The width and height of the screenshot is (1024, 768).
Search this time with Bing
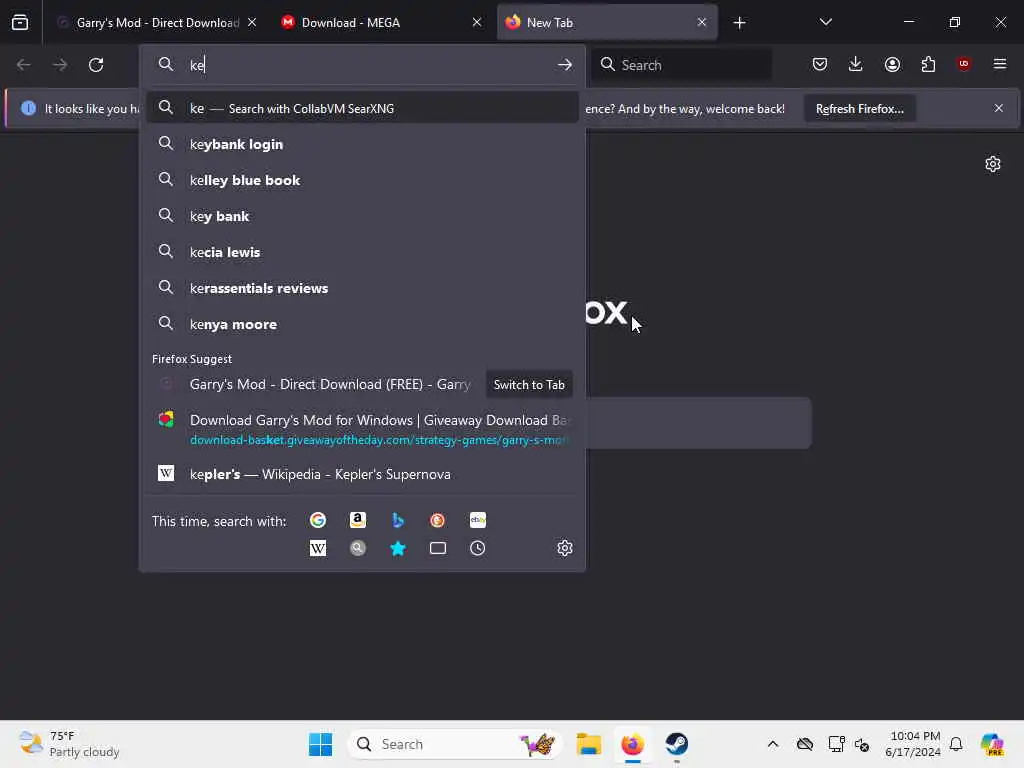398,520
